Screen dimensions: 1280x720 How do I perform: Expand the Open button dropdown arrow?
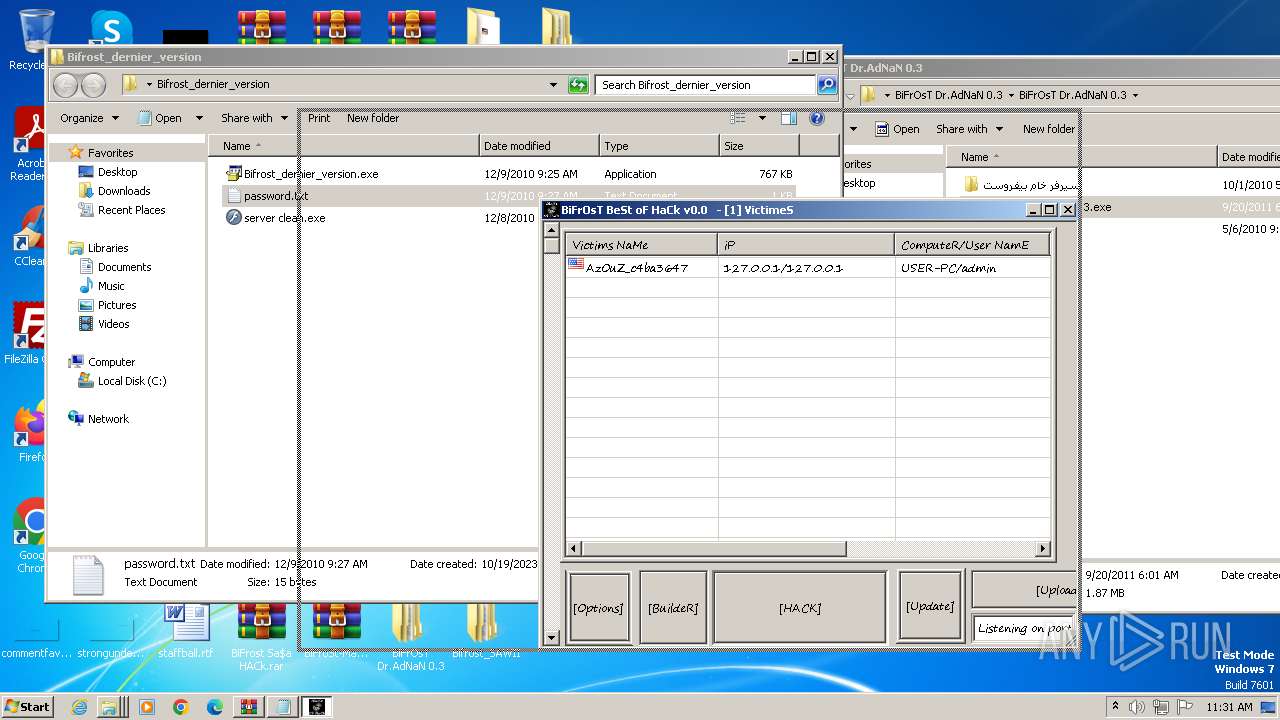pyautogui.click(x=199, y=118)
